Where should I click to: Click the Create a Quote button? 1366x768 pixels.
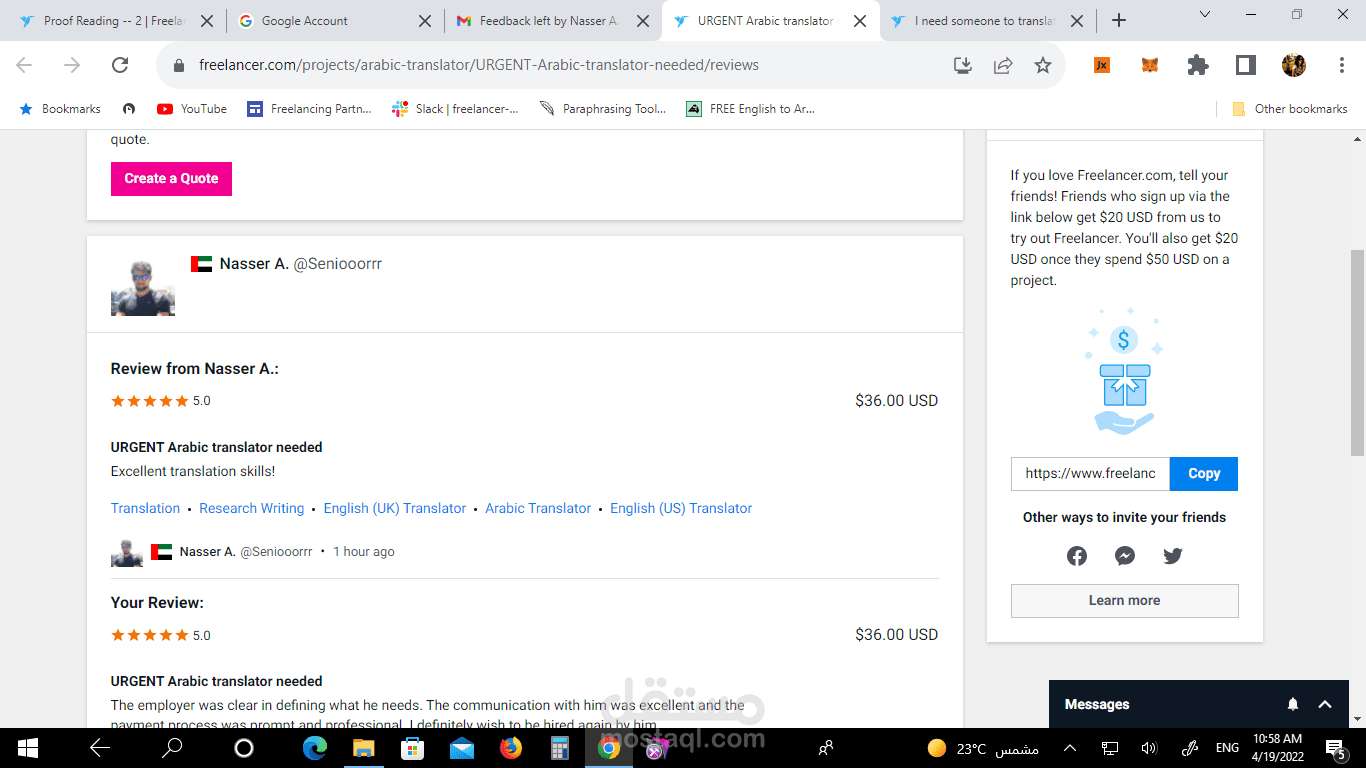(171, 178)
